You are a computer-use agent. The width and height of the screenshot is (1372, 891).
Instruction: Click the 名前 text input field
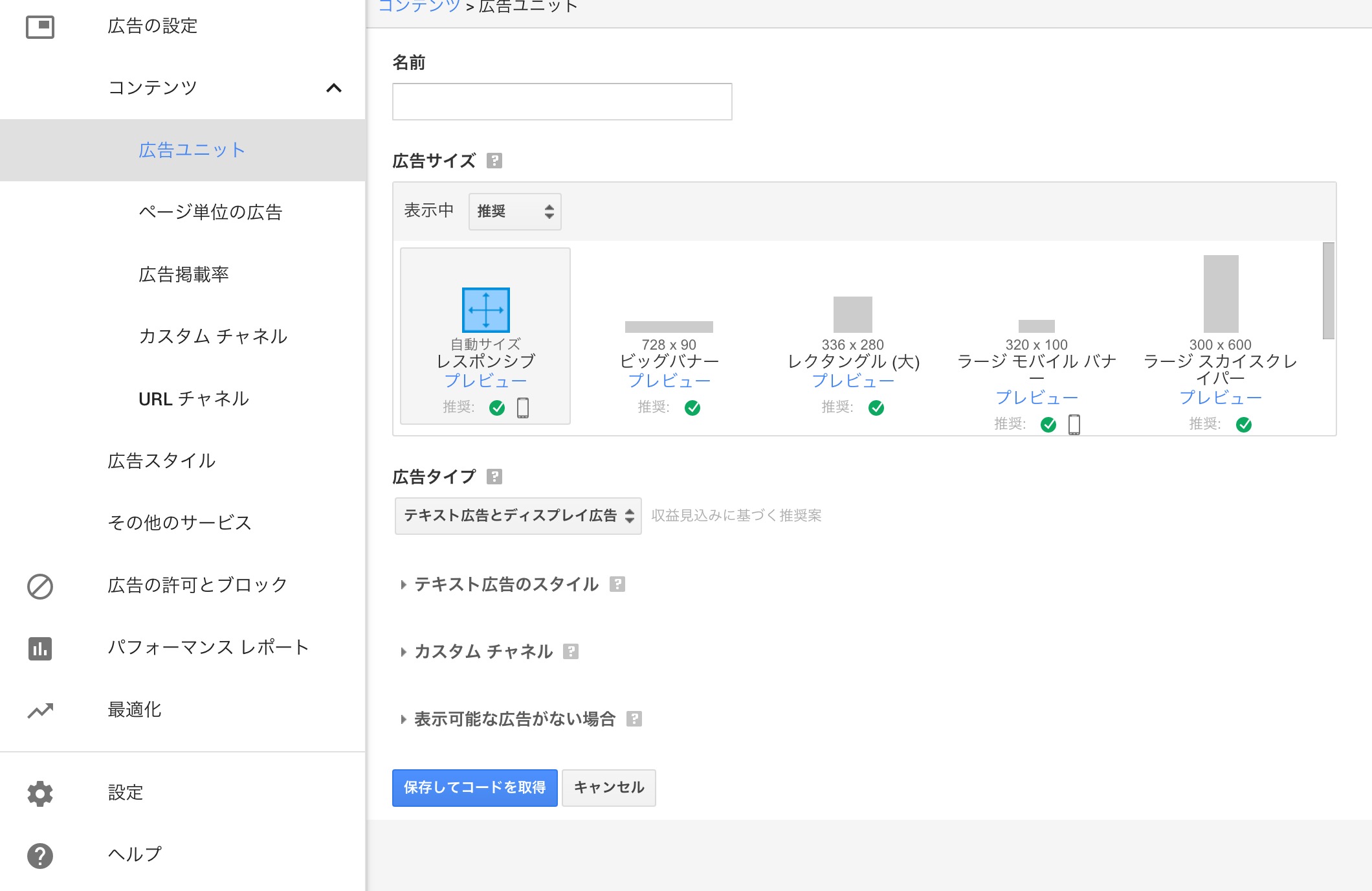point(562,102)
